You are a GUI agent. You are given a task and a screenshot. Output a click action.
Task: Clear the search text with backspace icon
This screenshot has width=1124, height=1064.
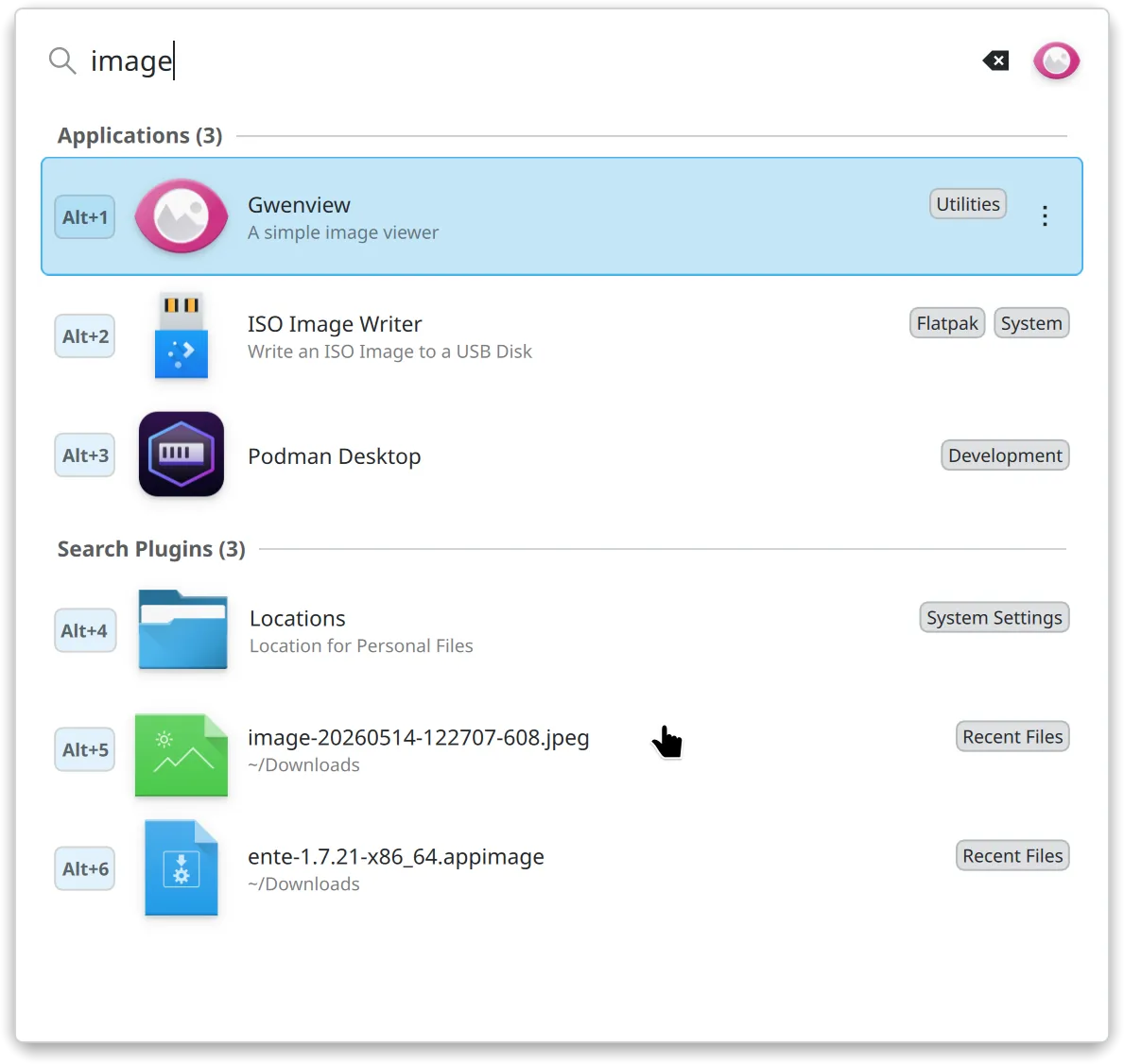[x=995, y=60]
